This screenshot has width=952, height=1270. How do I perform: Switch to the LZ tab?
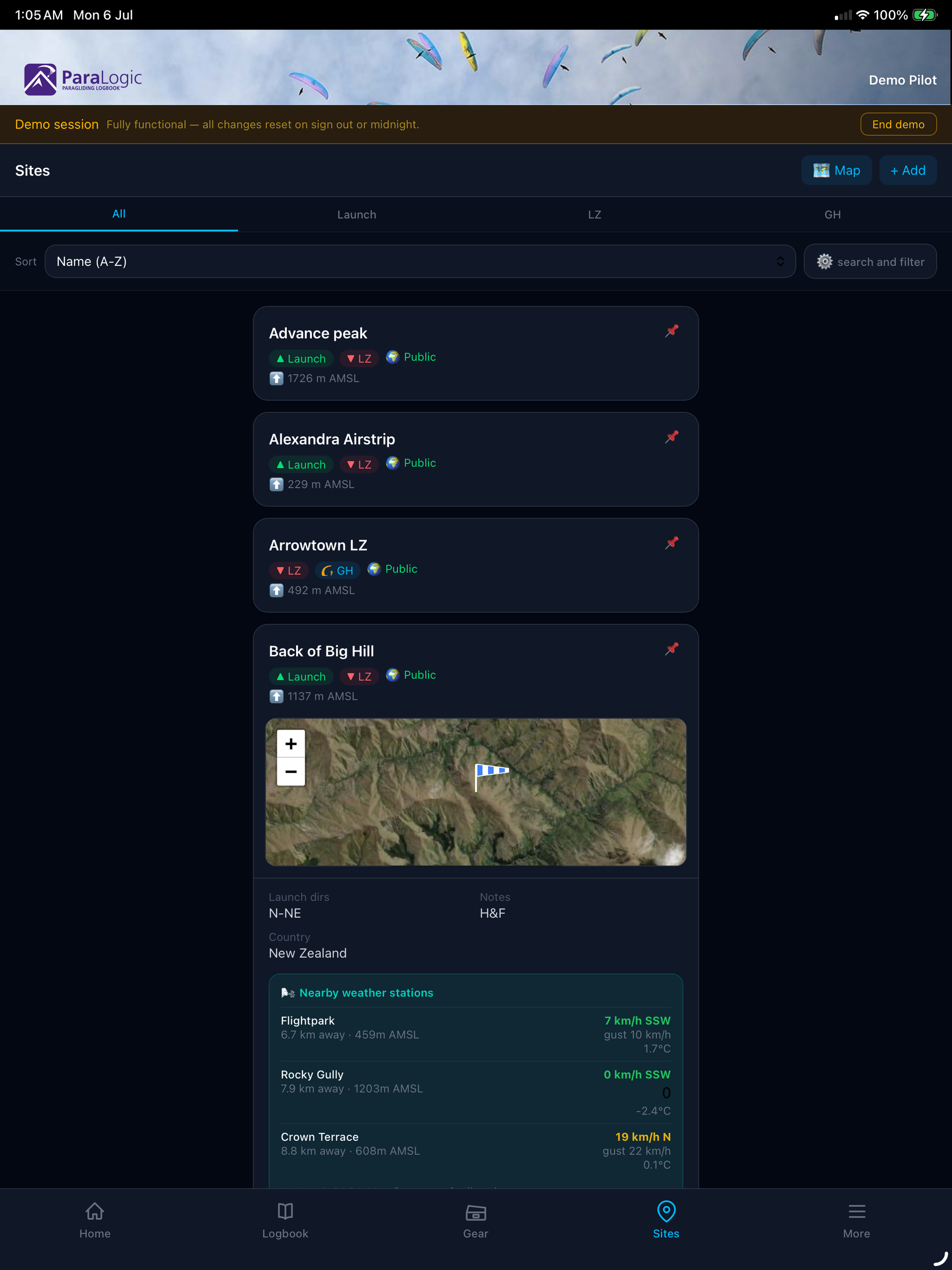click(x=595, y=215)
